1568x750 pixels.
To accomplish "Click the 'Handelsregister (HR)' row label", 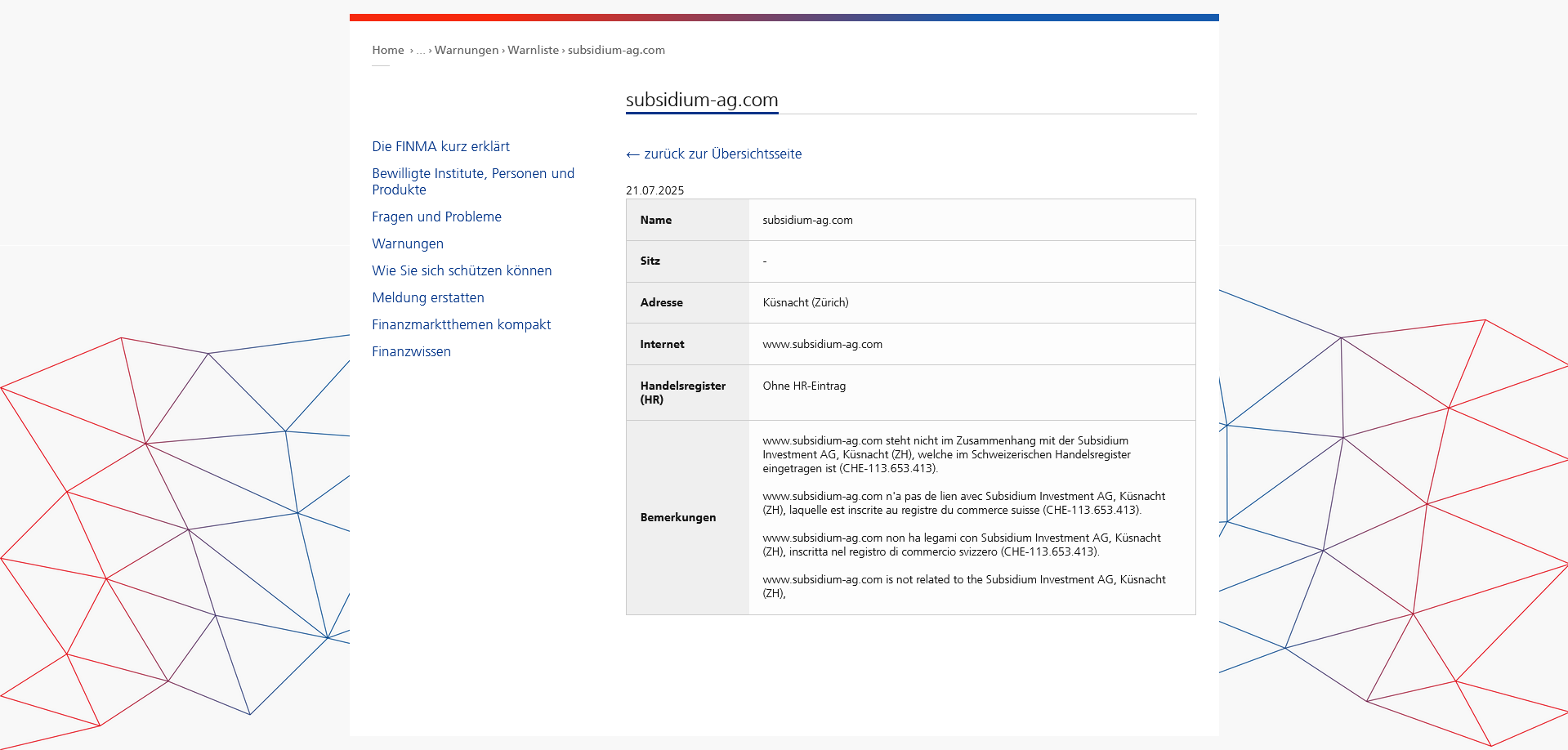I will [683, 393].
